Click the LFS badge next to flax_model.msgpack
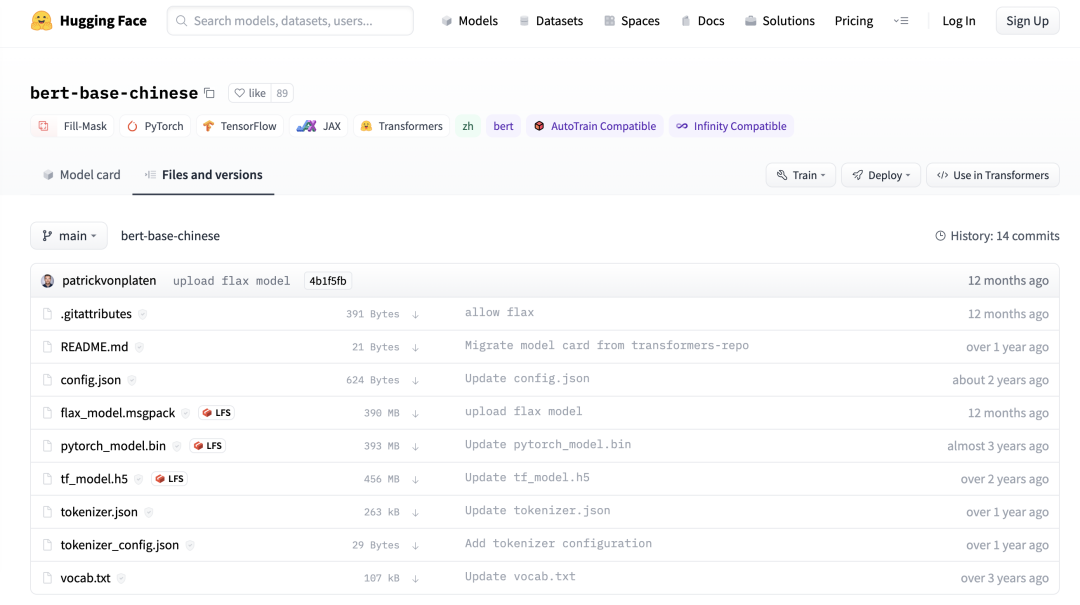Viewport: 1080px width, 605px height. pyautogui.click(x=216, y=413)
